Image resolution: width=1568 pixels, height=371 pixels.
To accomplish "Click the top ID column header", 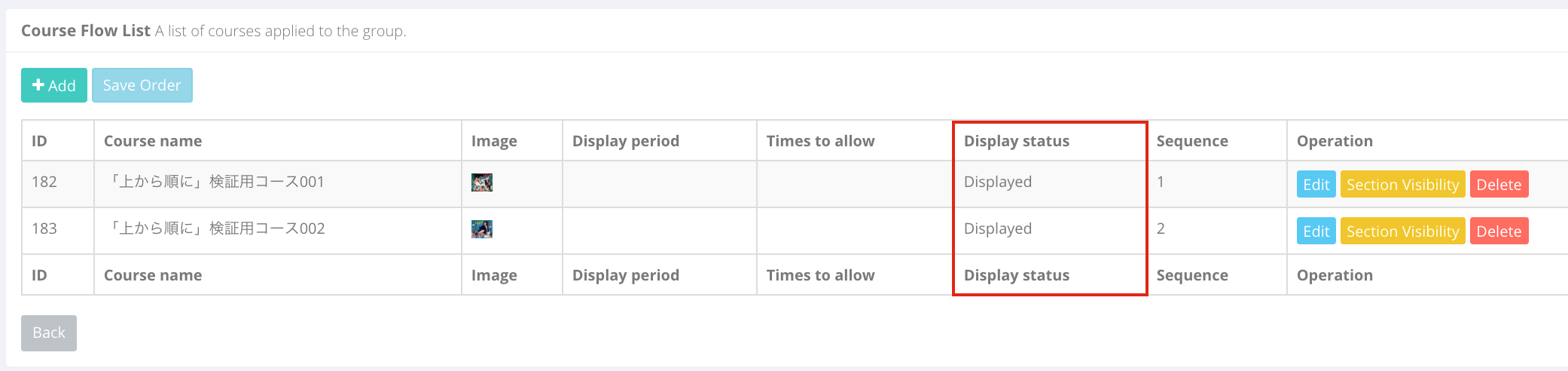I will coord(39,141).
